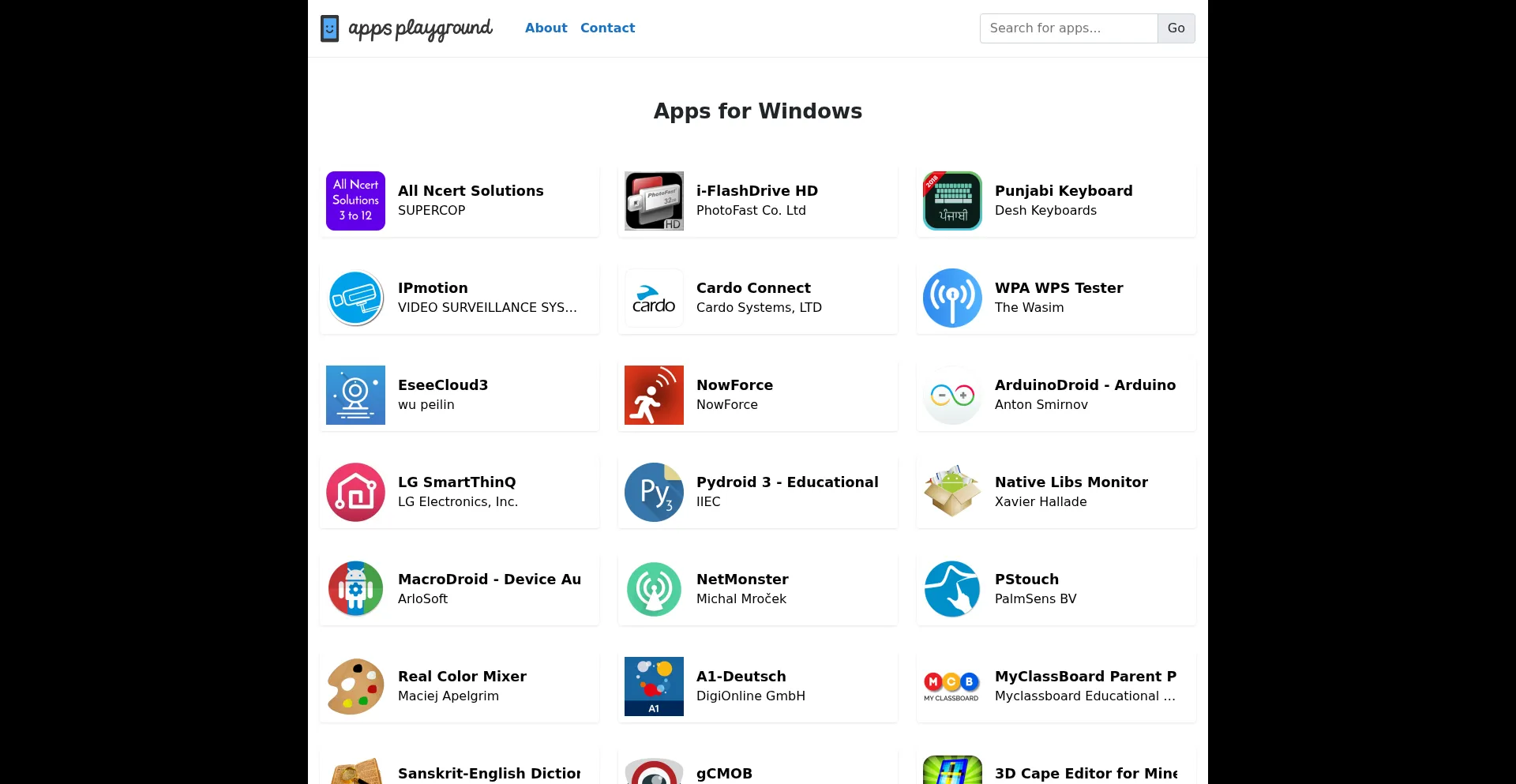Click the A1-Deutsch app icon

[x=654, y=686]
